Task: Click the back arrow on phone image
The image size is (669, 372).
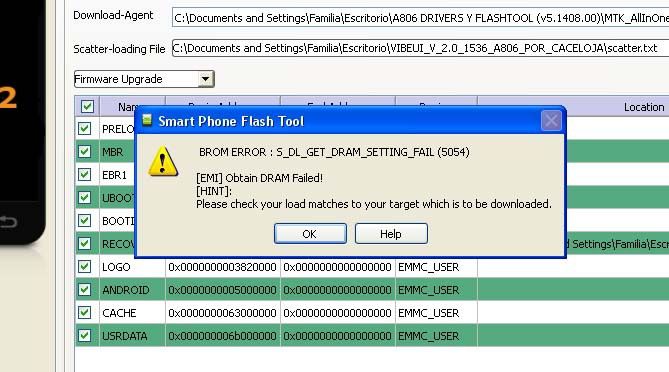Action: tap(9, 221)
